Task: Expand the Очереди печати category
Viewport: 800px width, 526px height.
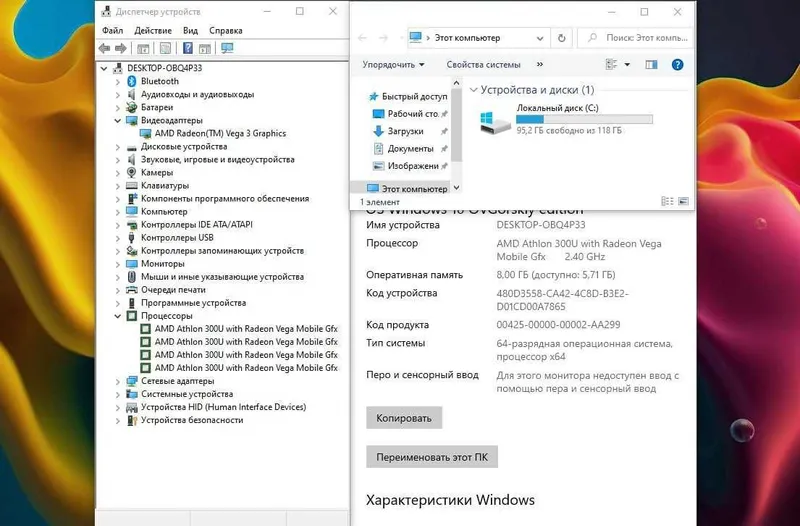Action: point(118,290)
